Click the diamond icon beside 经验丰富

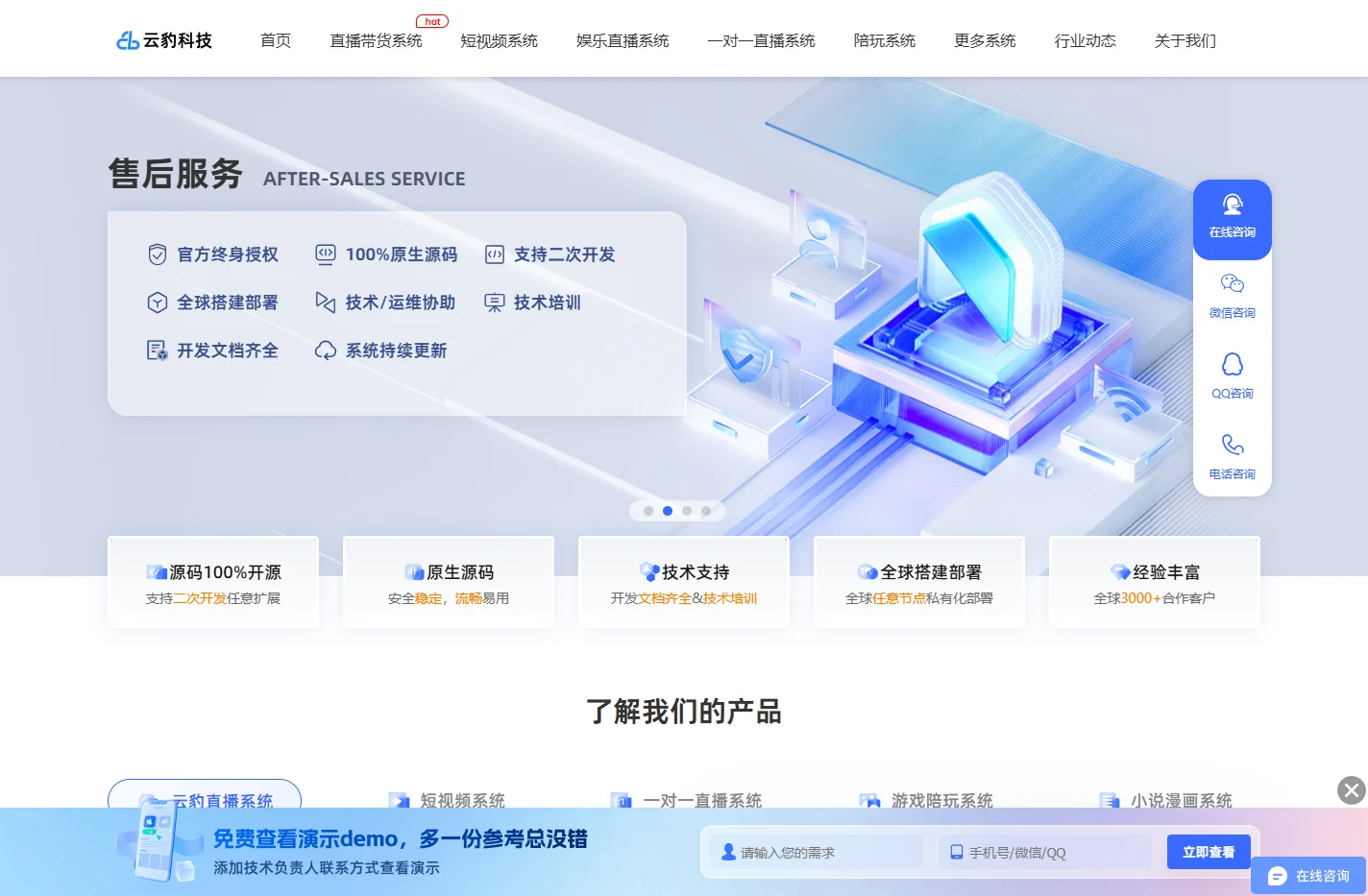point(1120,572)
